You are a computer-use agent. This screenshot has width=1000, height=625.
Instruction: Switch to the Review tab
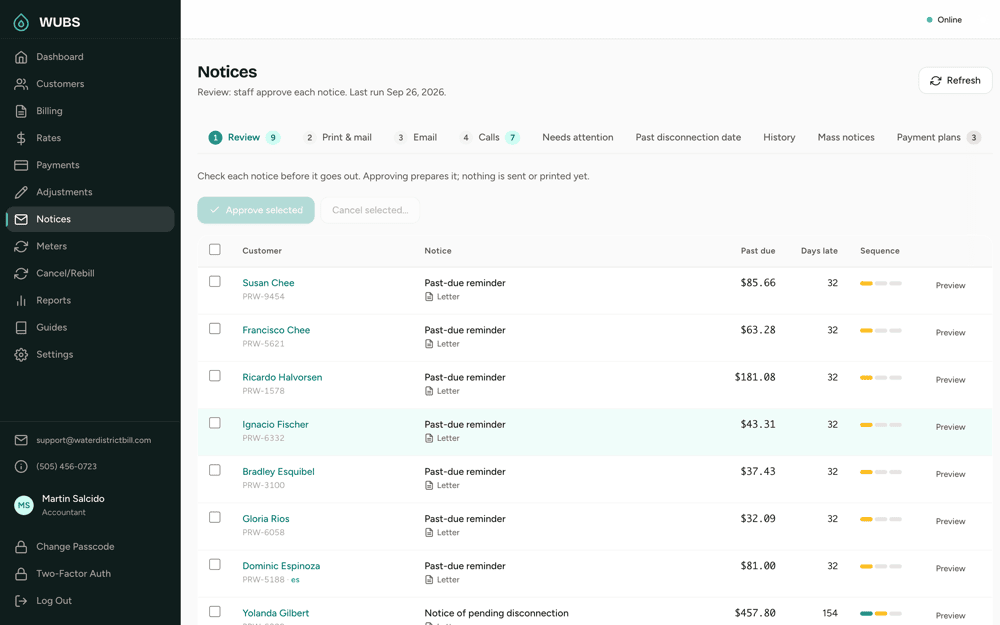pos(244,137)
